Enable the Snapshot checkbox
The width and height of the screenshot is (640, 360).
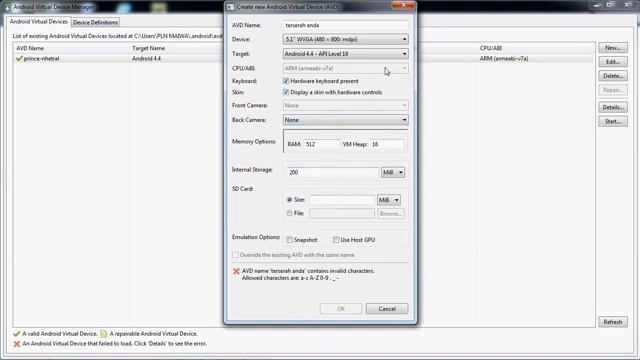click(x=290, y=240)
